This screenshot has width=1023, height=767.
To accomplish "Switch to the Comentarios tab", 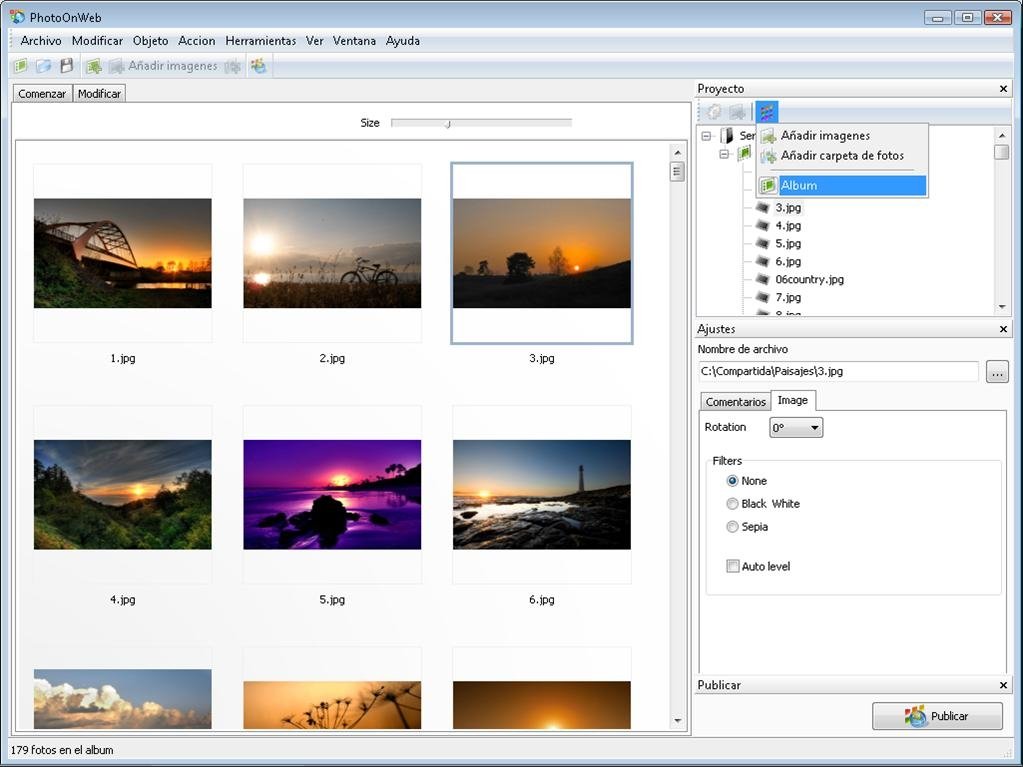I will (735, 402).
